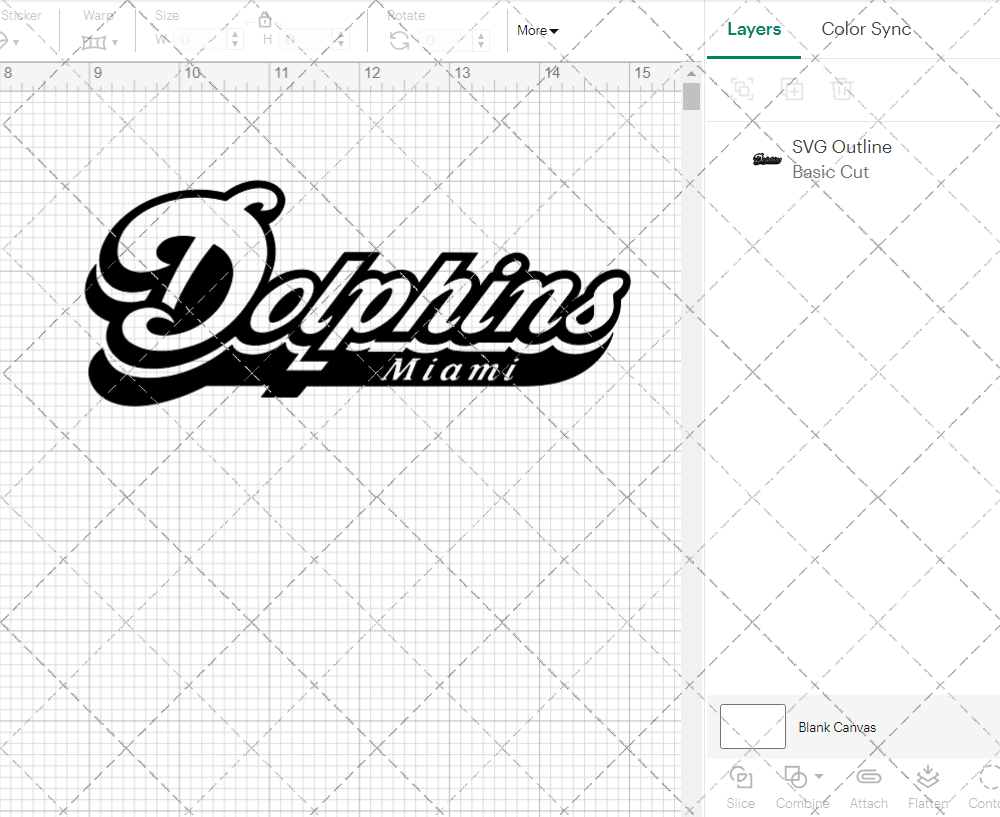Toggle the size lock aspect ratio
Screen dimensions: 1000x817
[x=265, y=19]
